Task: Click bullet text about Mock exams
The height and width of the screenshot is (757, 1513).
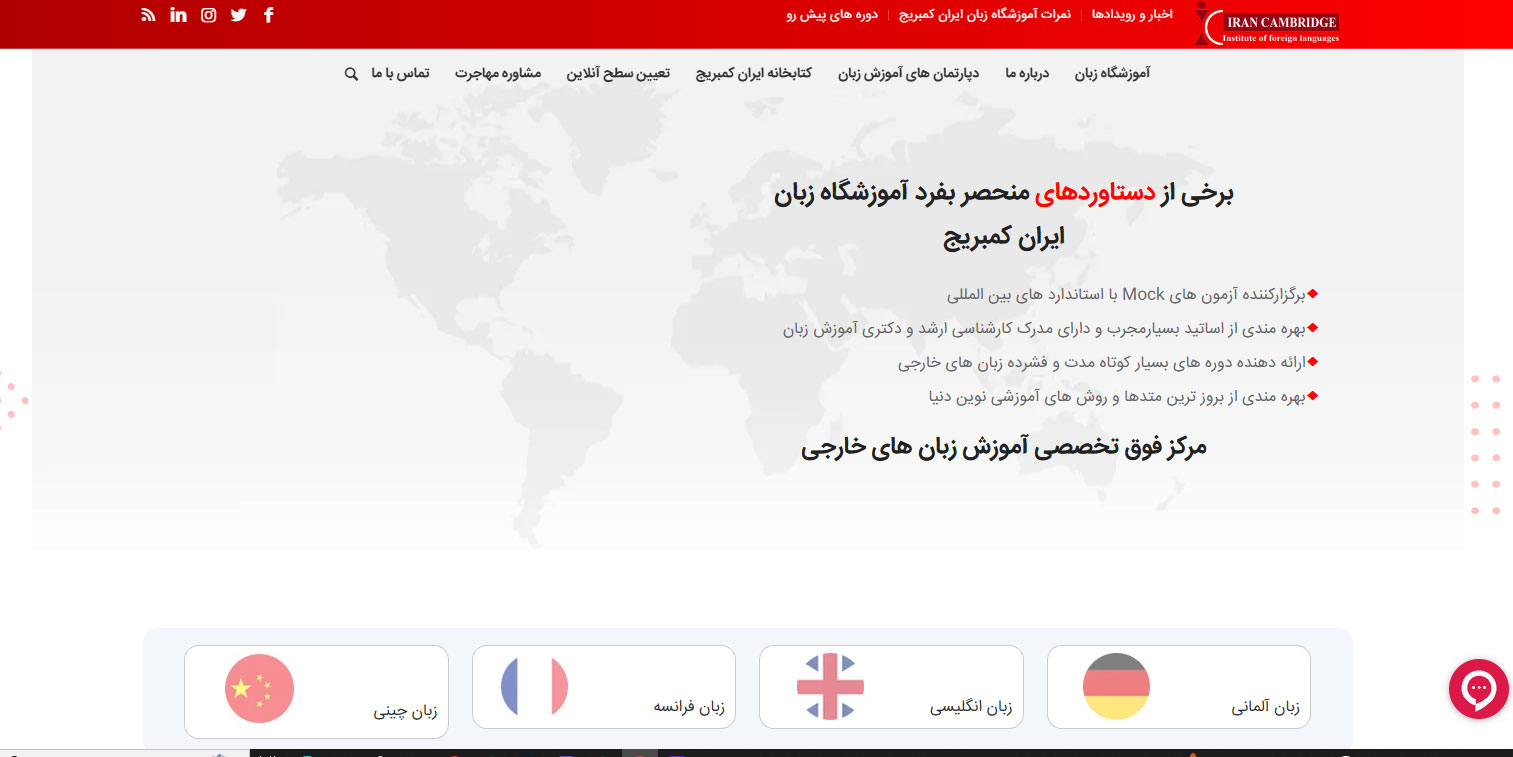Action: (x=1127, y=294)
